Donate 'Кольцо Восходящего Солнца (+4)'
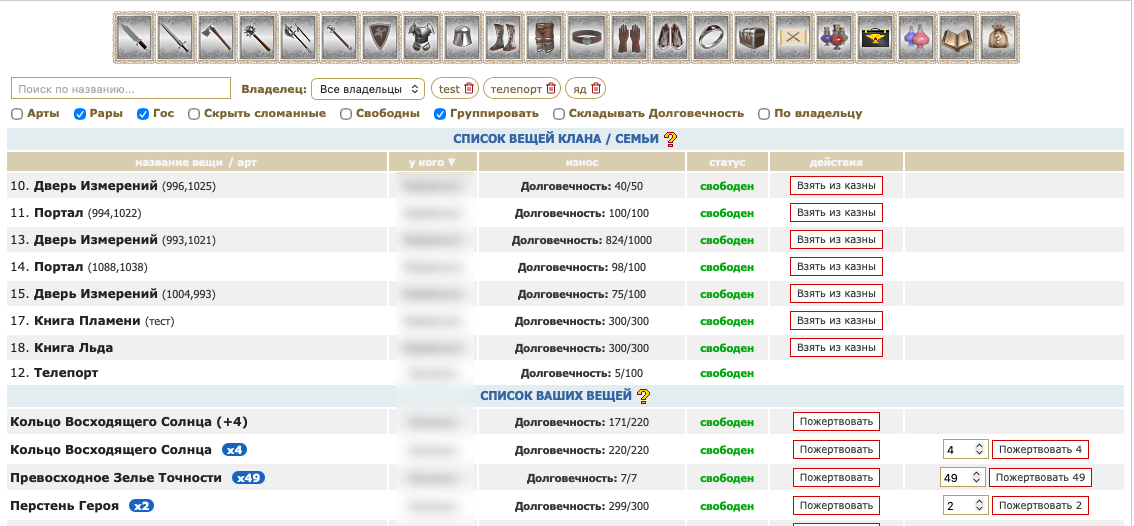The height and width of the screenshot is (526, 1134). point(836,421)
